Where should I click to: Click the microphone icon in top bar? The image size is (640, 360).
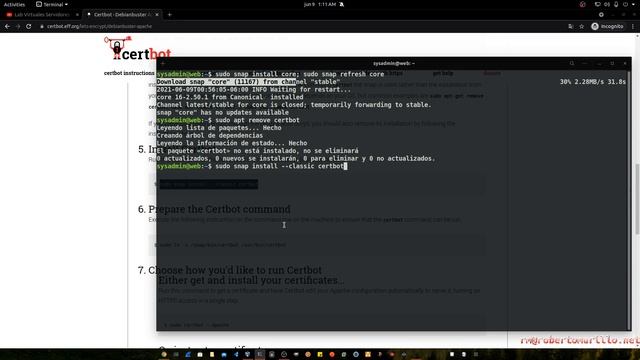[x=616, y=4]
